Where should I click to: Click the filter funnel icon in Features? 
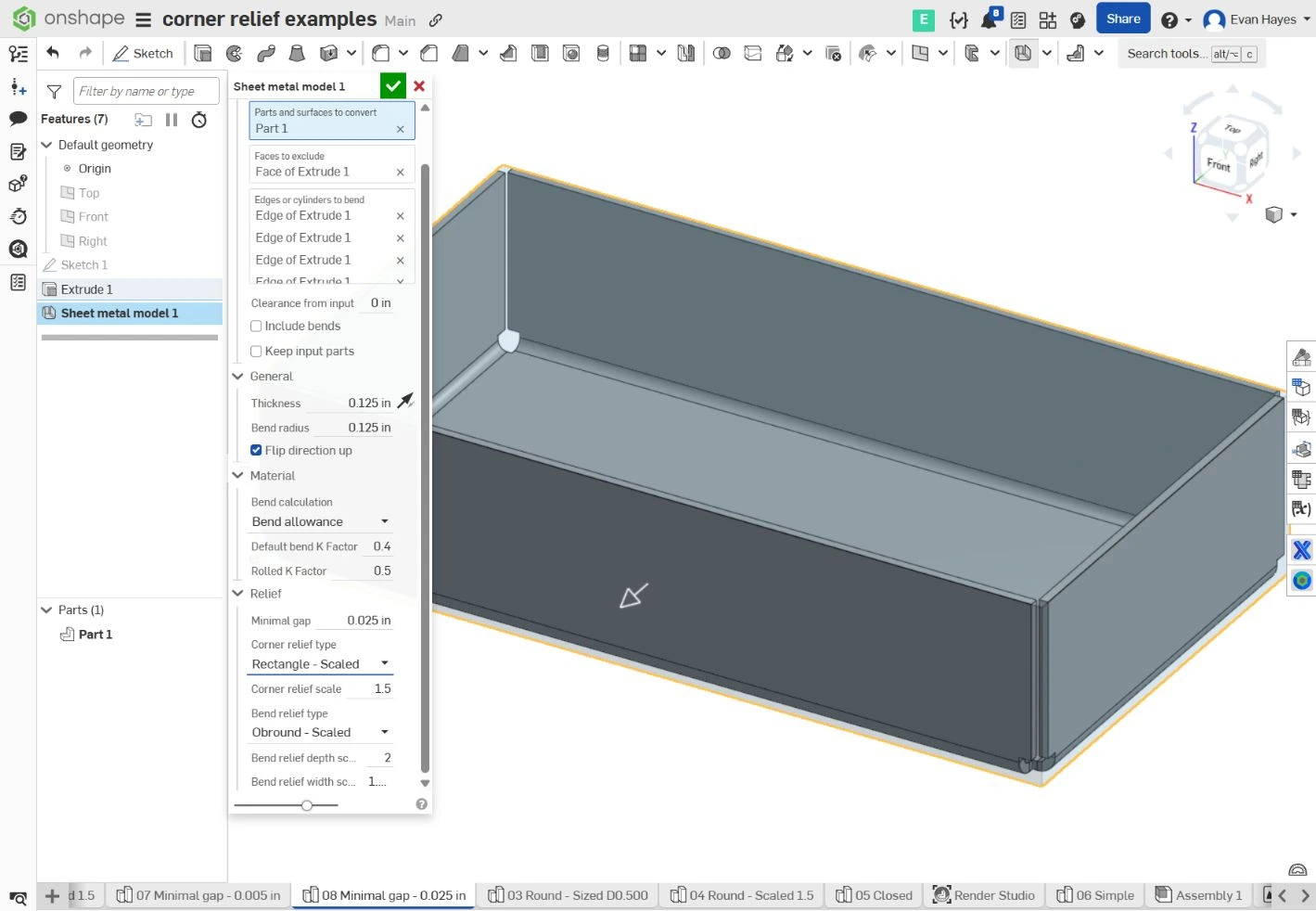click(x=54, y=91)
